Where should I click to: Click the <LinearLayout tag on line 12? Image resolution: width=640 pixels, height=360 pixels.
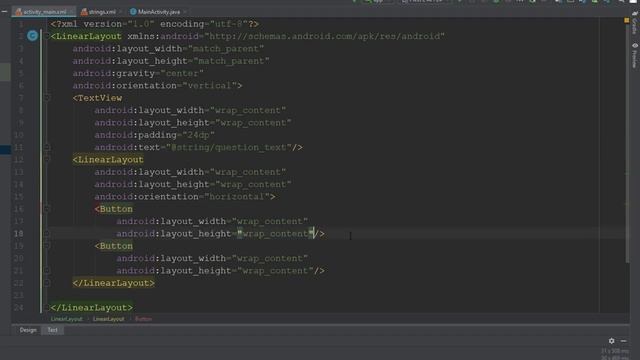[x=108, y=160]
